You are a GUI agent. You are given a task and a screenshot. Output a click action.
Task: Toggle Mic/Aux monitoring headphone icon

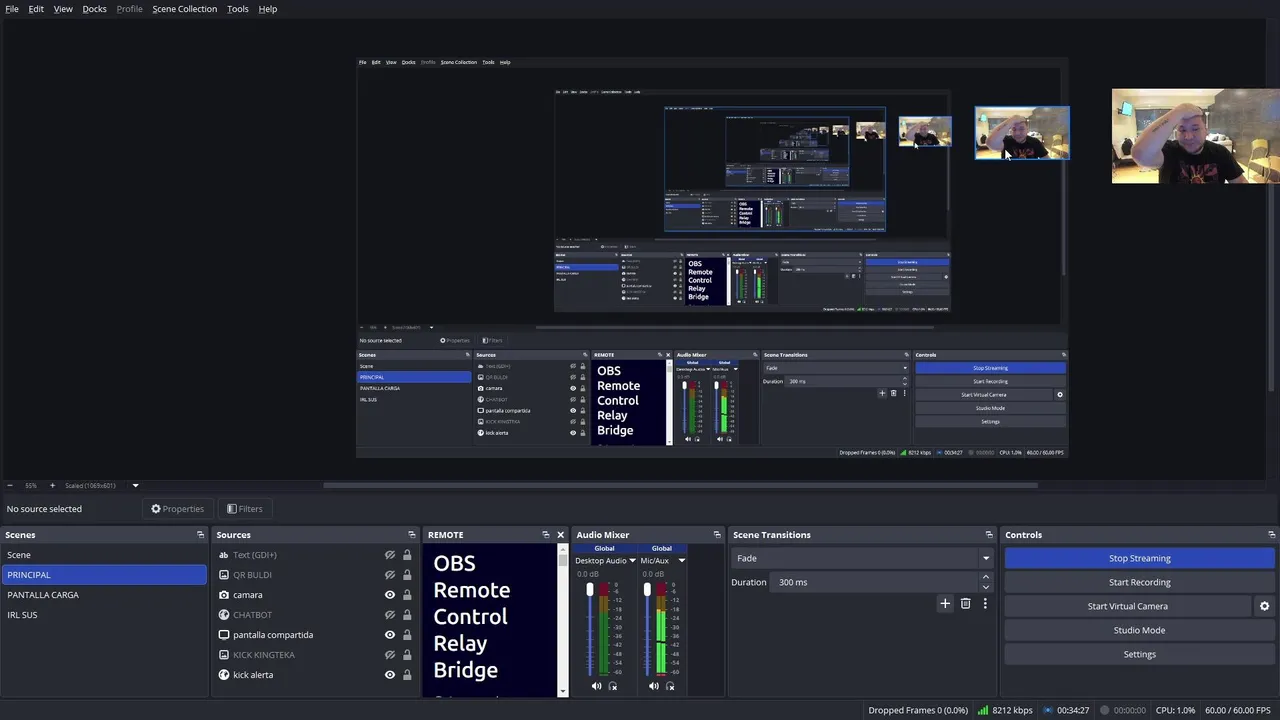click(x=670, y=686)
